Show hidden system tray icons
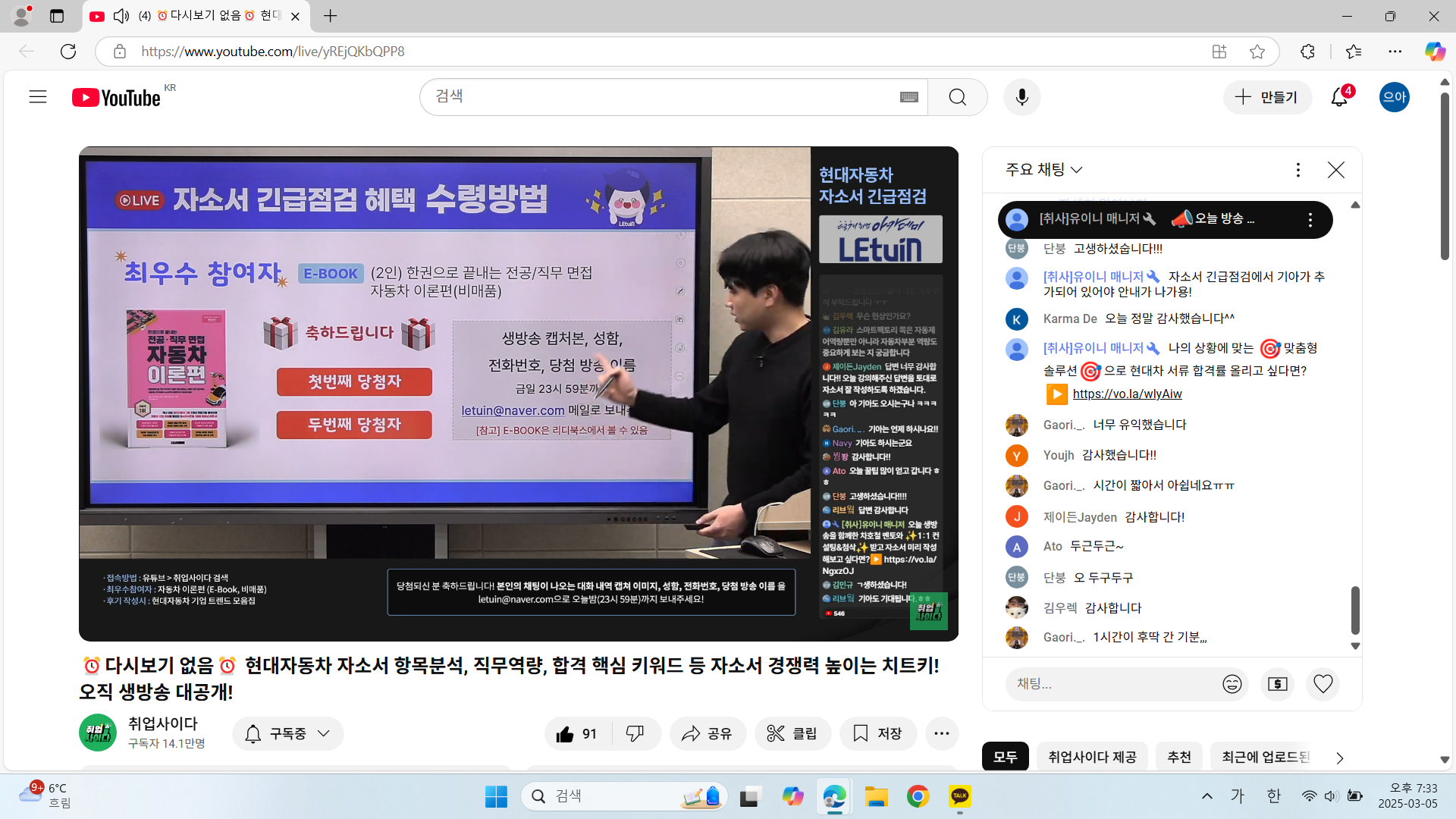 [1207, 796]
